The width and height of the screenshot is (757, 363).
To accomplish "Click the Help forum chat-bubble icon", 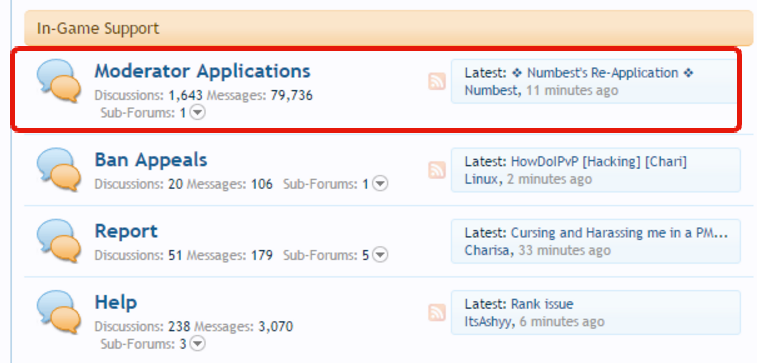I will point(59,312).
